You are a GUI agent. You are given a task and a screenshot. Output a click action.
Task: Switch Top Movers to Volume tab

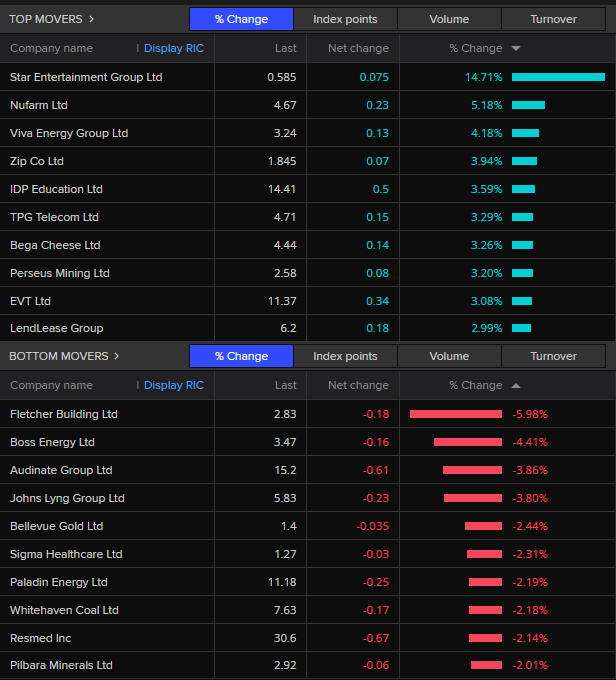[x=449, y=19]
